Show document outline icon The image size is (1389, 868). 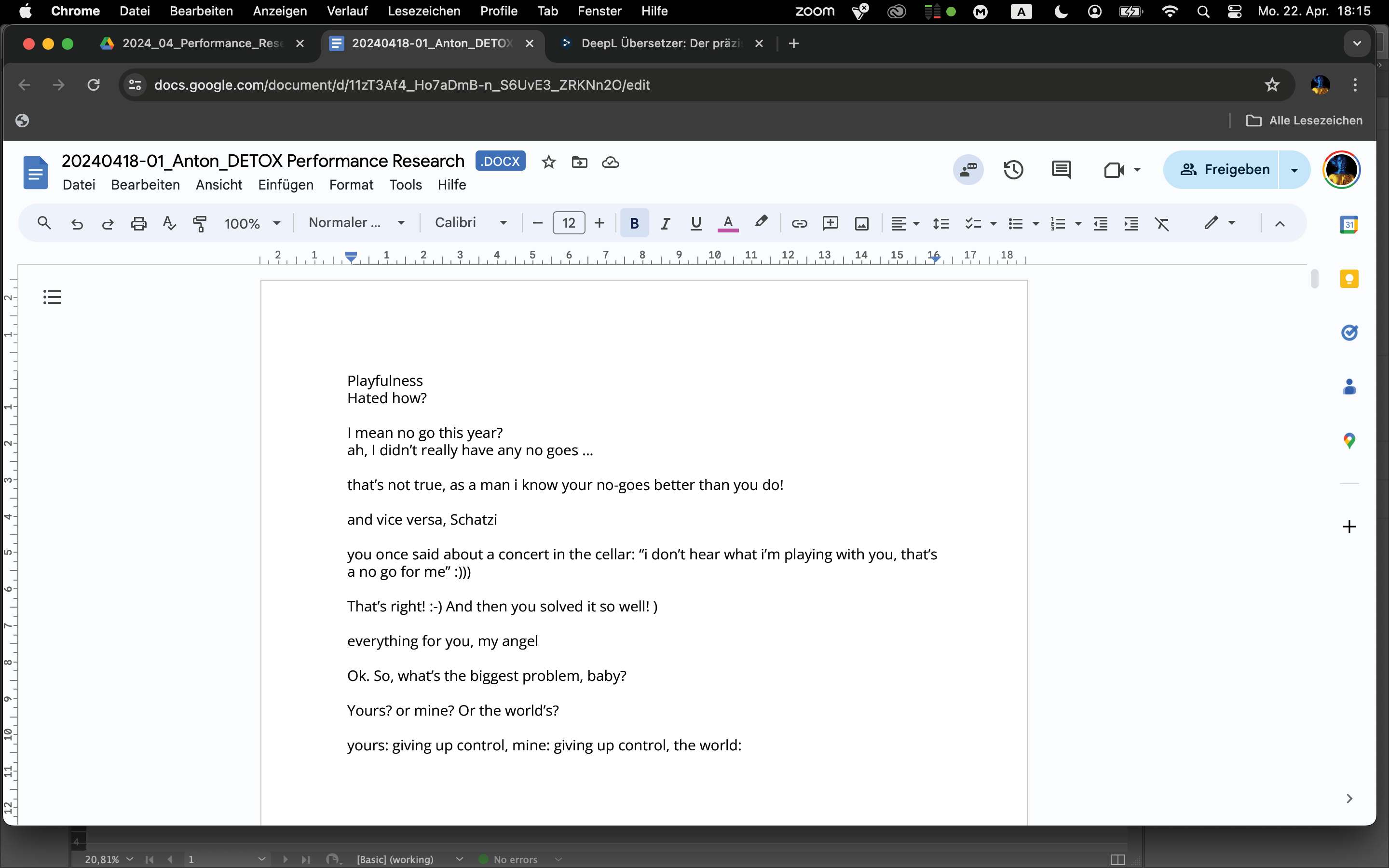[x=52, y=297]
